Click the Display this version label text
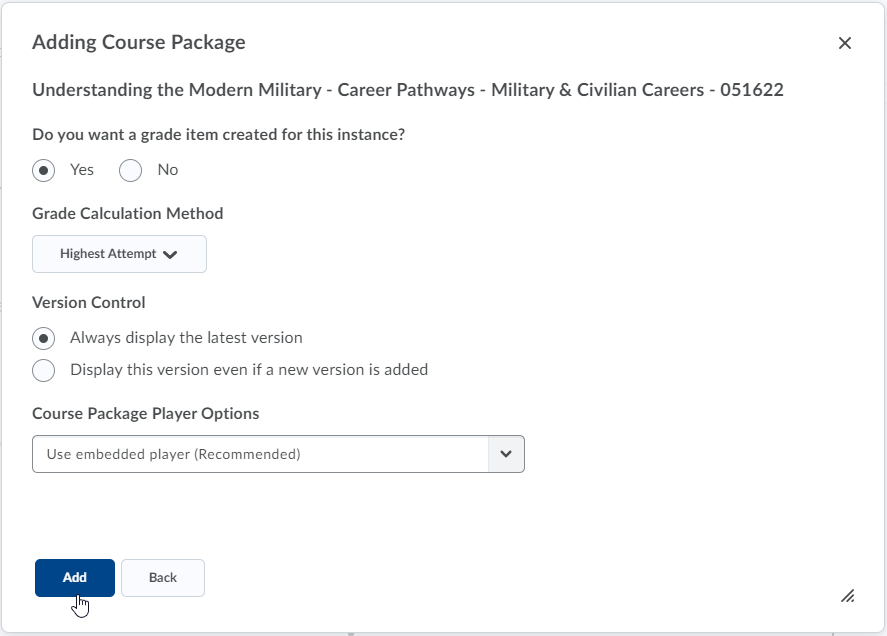This screenshot has width=887, height=636. click(249, 369)
